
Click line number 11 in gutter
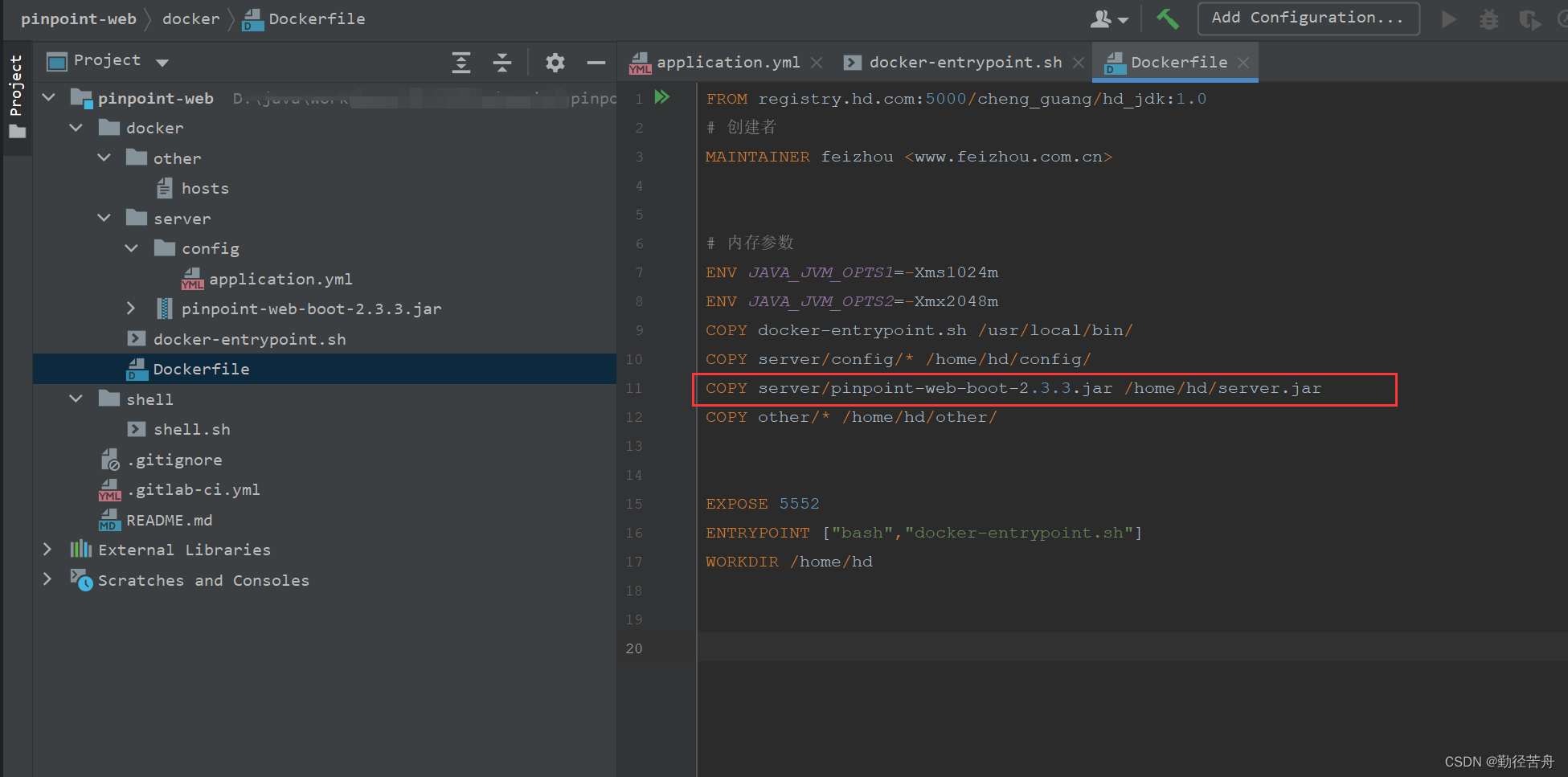tap(634, 388)
